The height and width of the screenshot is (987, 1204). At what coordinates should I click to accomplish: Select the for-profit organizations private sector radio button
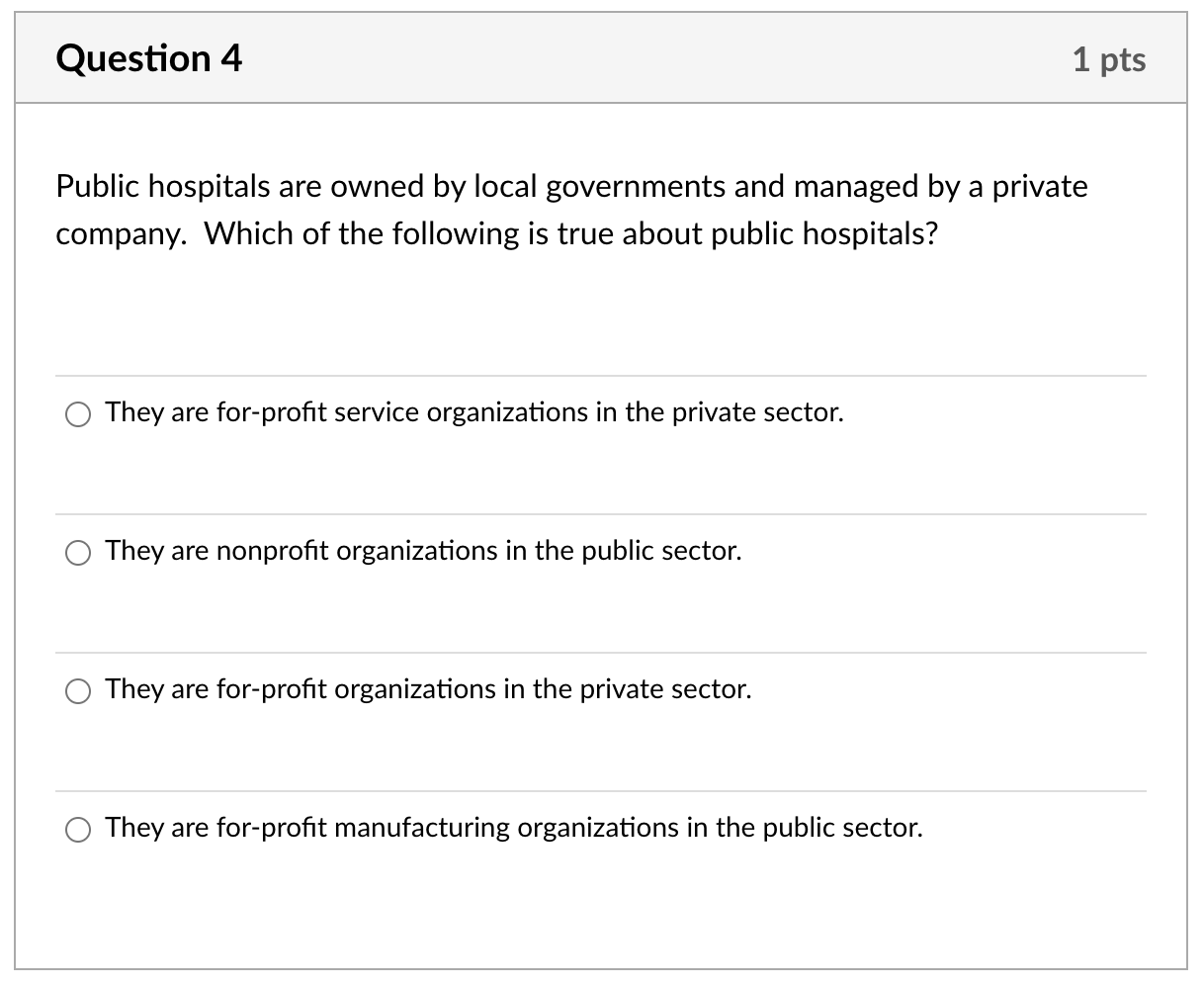pyautogui.click(x=78, y=691)
